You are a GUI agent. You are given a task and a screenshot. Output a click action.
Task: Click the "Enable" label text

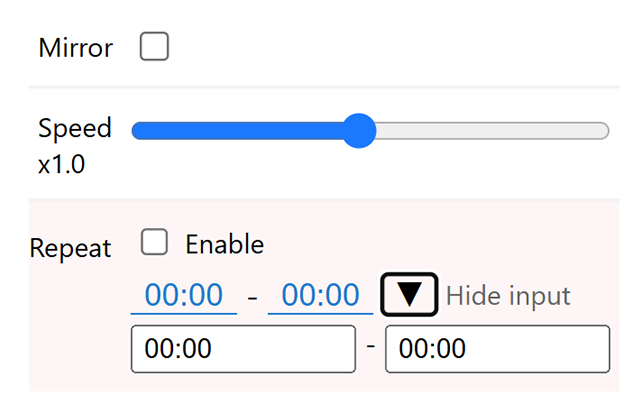click(x=224, y=244)
